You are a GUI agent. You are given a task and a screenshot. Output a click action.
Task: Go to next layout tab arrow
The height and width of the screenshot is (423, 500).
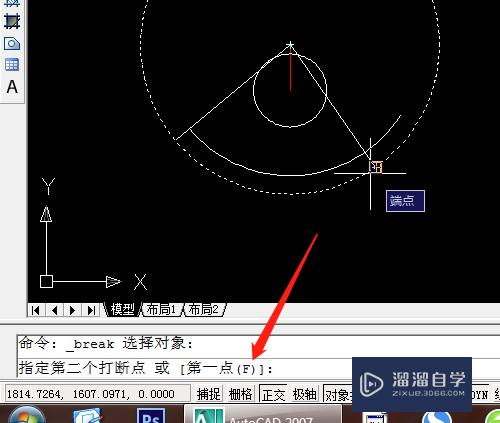pyautogui.click(x=72, y=310)
